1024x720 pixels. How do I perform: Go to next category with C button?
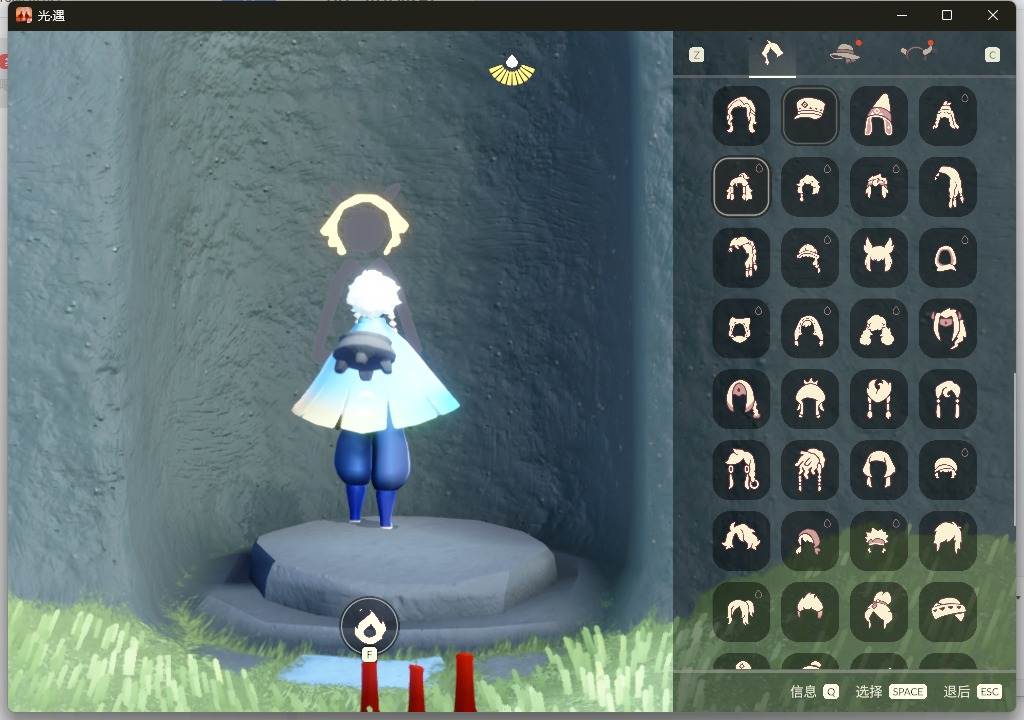(x=992, y=55)
